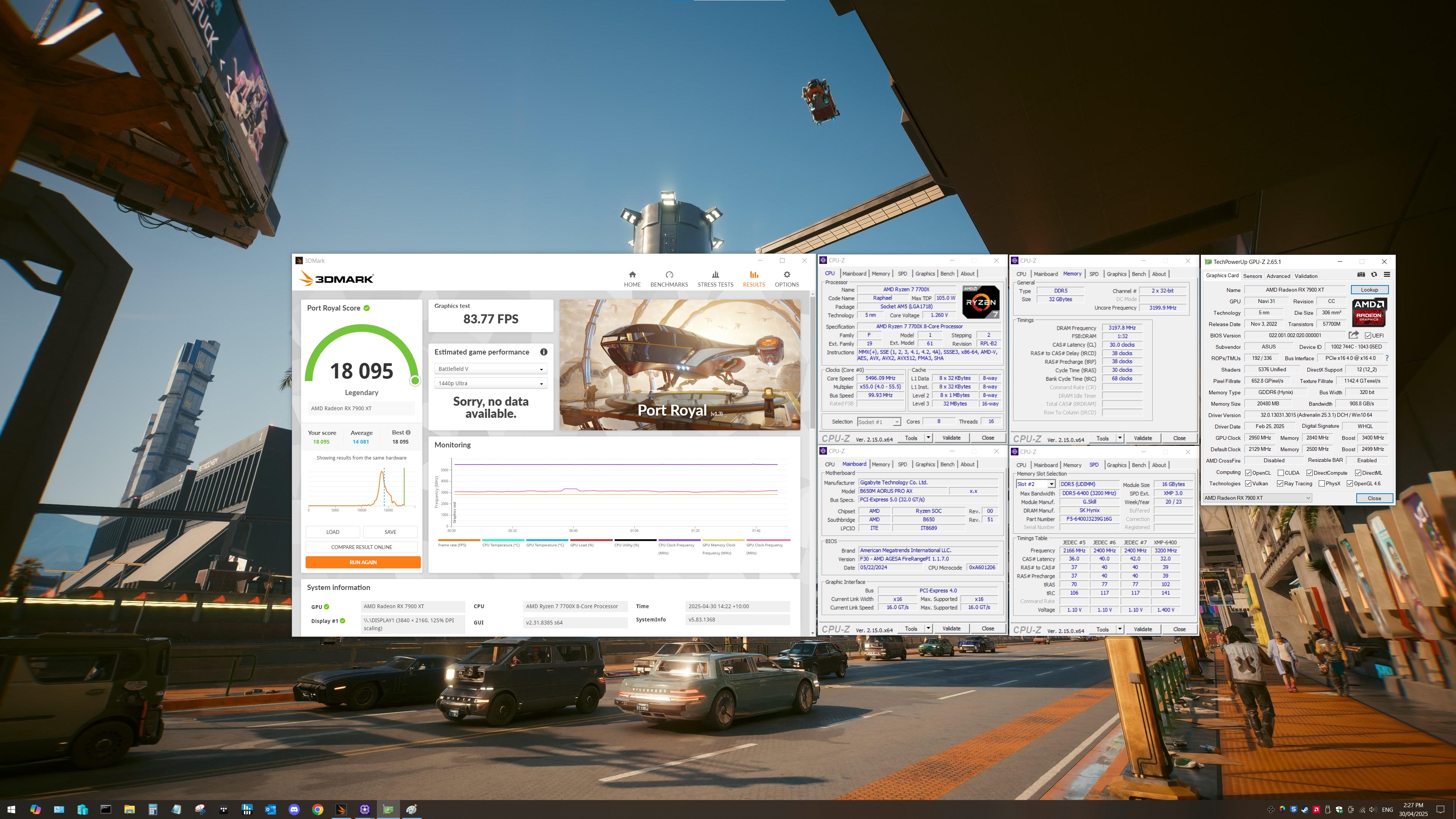This screenshot has width=1456, height=819.
Task: Click the LOAD button in 3DMark
Action: [333, 532]
